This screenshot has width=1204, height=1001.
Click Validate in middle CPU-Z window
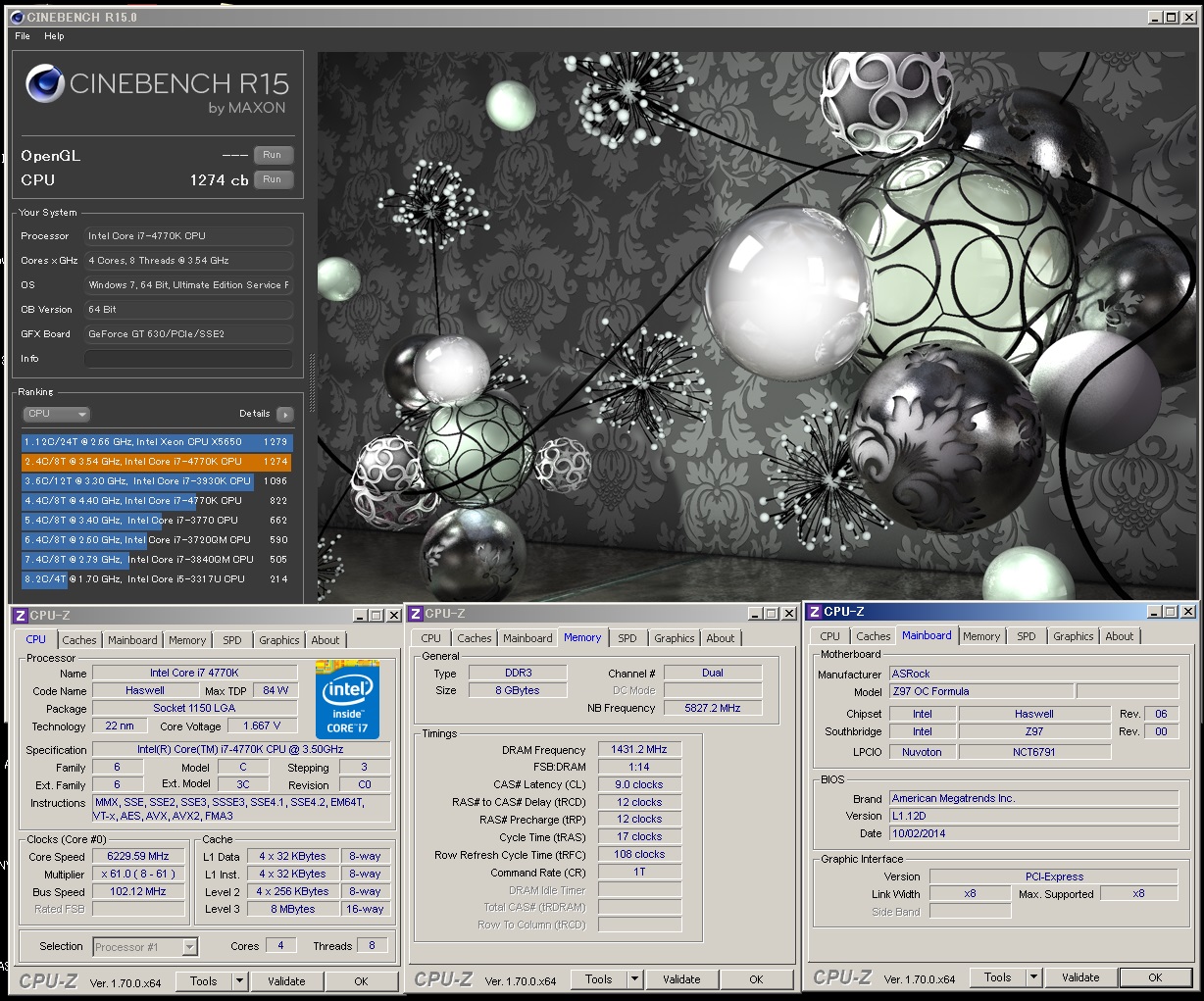(x=681, y=979)
